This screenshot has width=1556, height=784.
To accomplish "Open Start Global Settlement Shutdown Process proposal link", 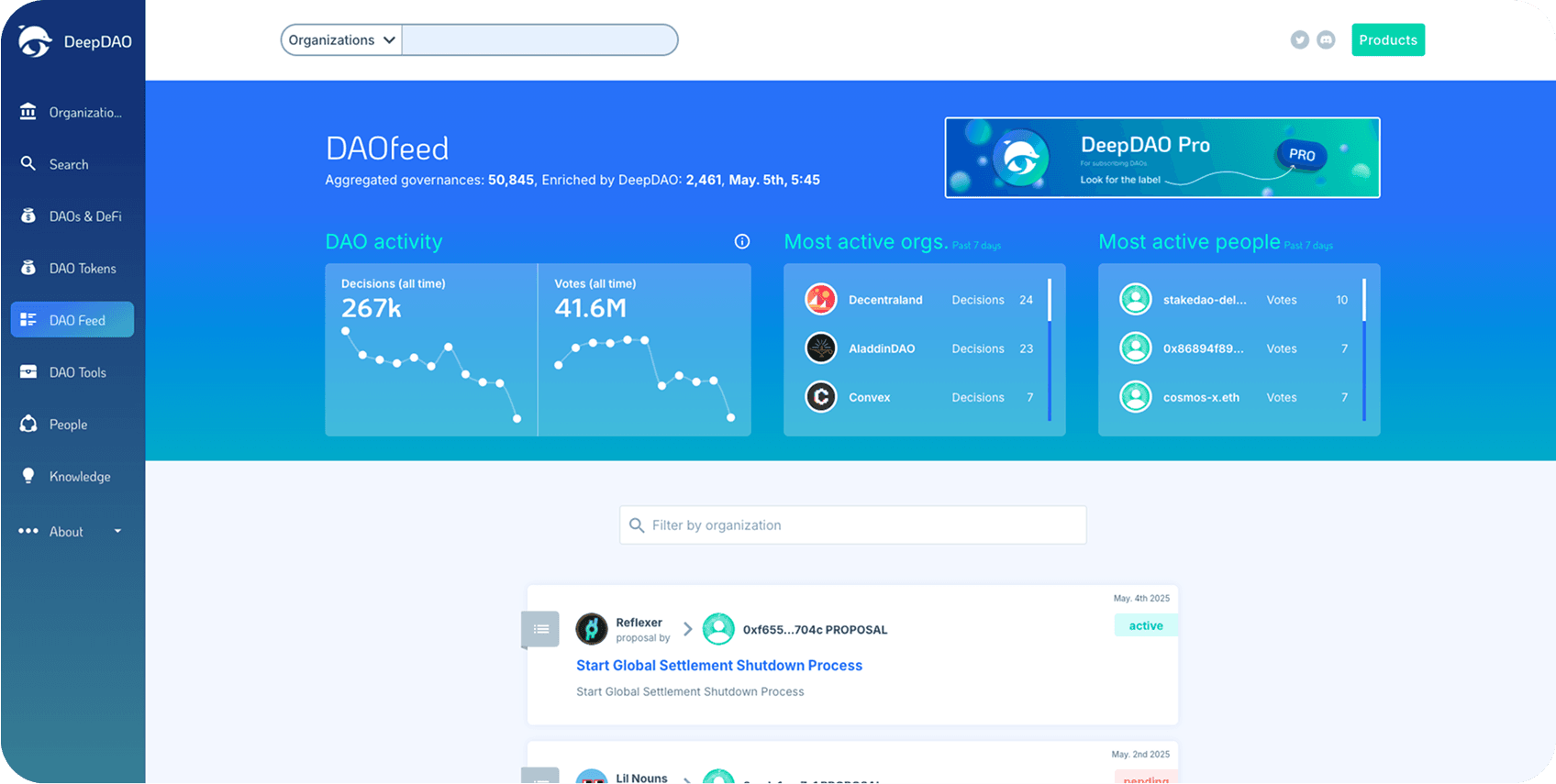I will (719, 665).
